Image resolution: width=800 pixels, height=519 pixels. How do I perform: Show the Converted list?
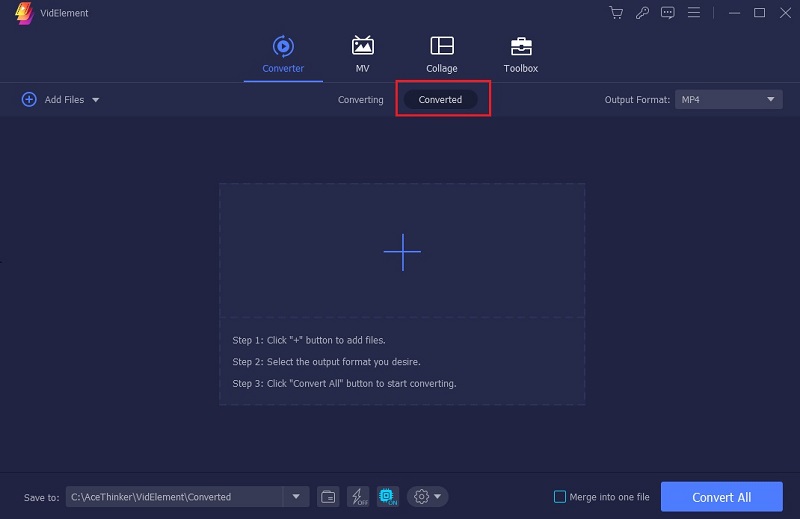pyautogui.click(x=440, y=100)
